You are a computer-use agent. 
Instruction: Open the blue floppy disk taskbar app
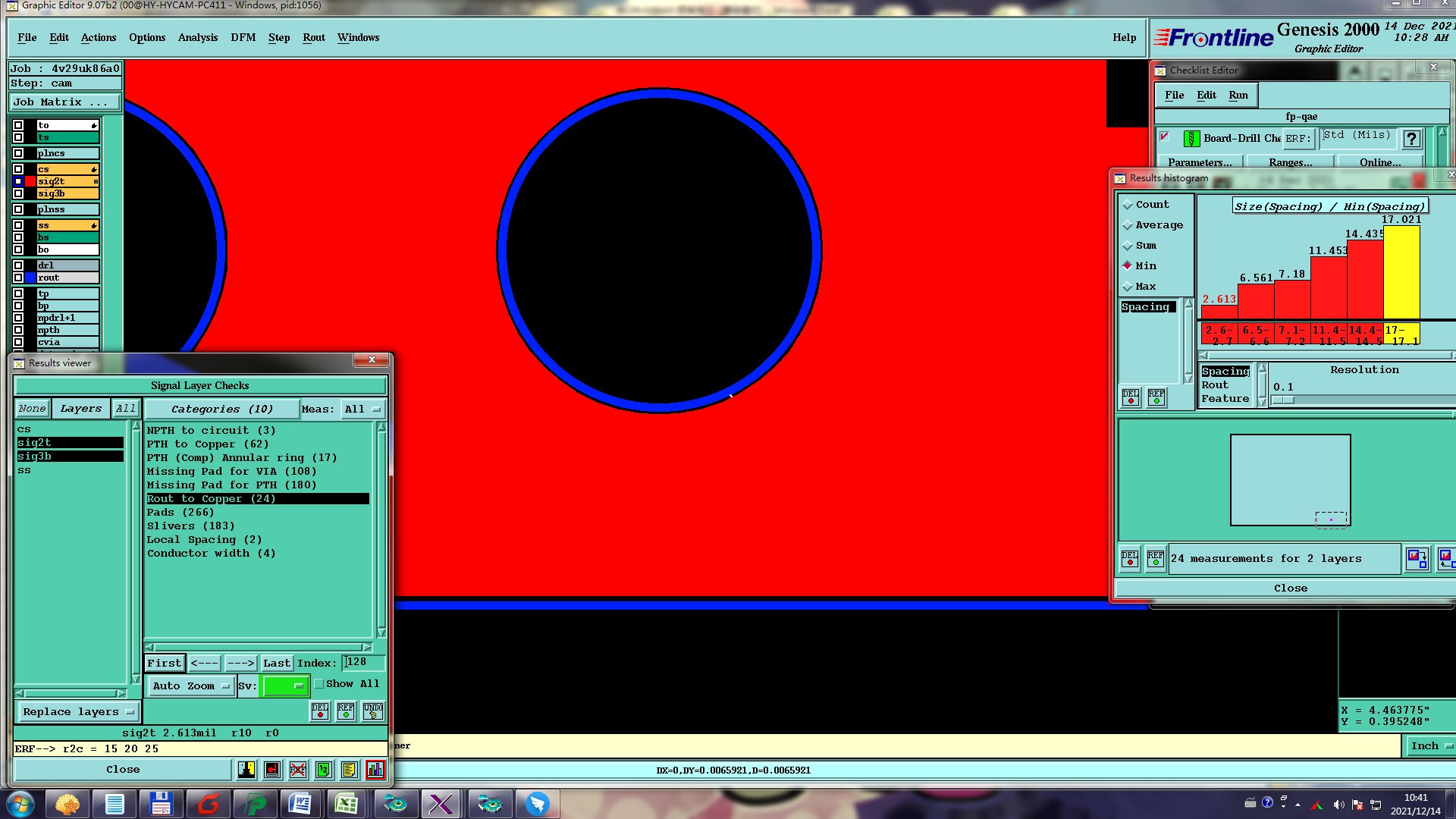(x=161, y=804)
